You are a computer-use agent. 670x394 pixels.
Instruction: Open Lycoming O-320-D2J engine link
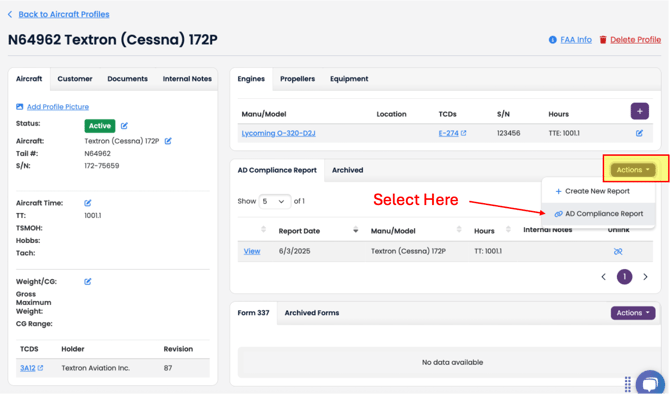(279, 133)
